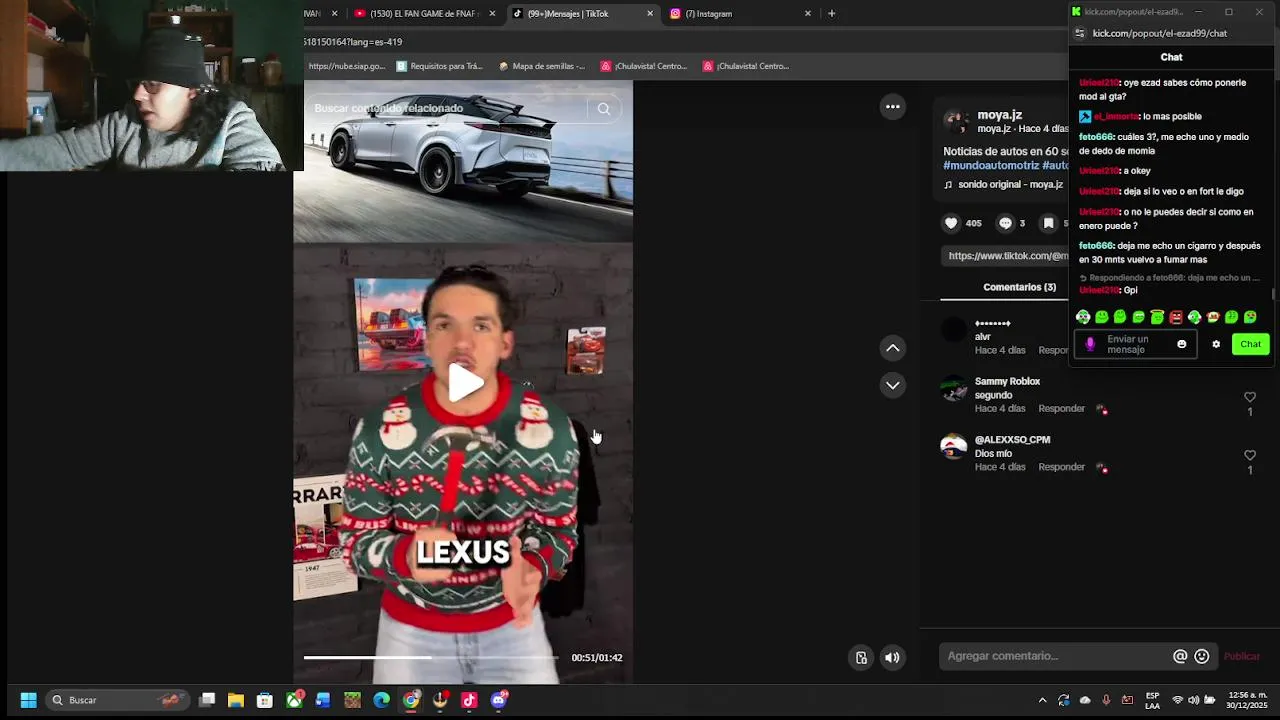Open the Kick chat emoji picker
The height and width of the screenshot is (720, 1280).
(1181, 344)
